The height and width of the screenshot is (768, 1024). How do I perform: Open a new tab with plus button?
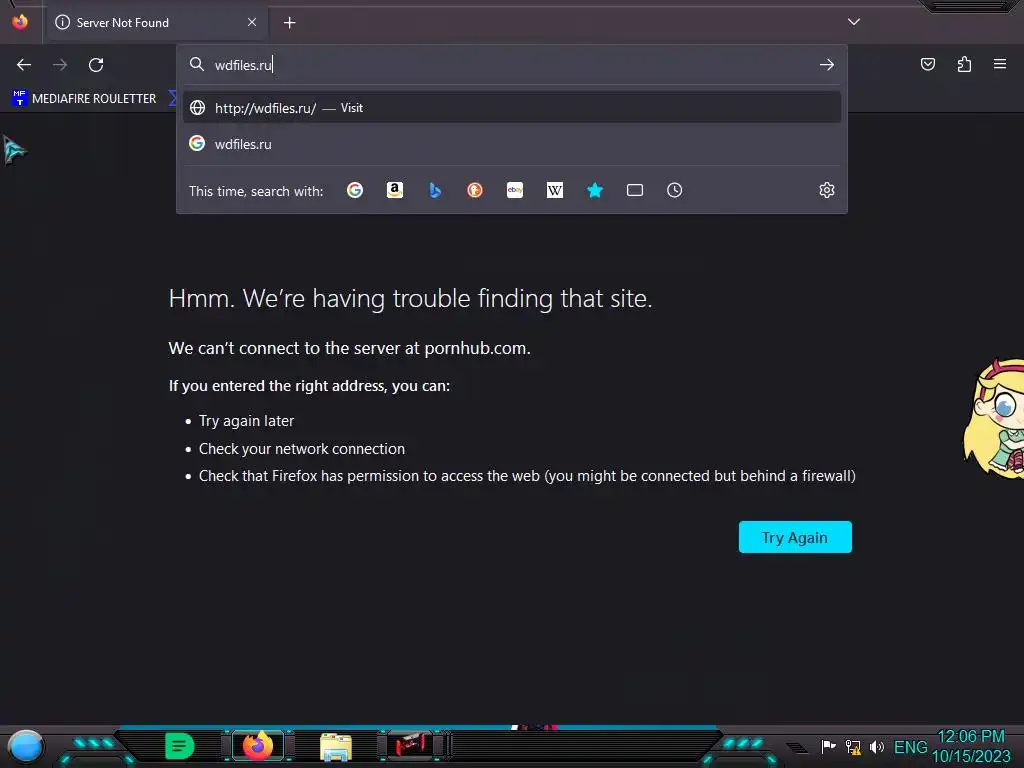point(289,23)
